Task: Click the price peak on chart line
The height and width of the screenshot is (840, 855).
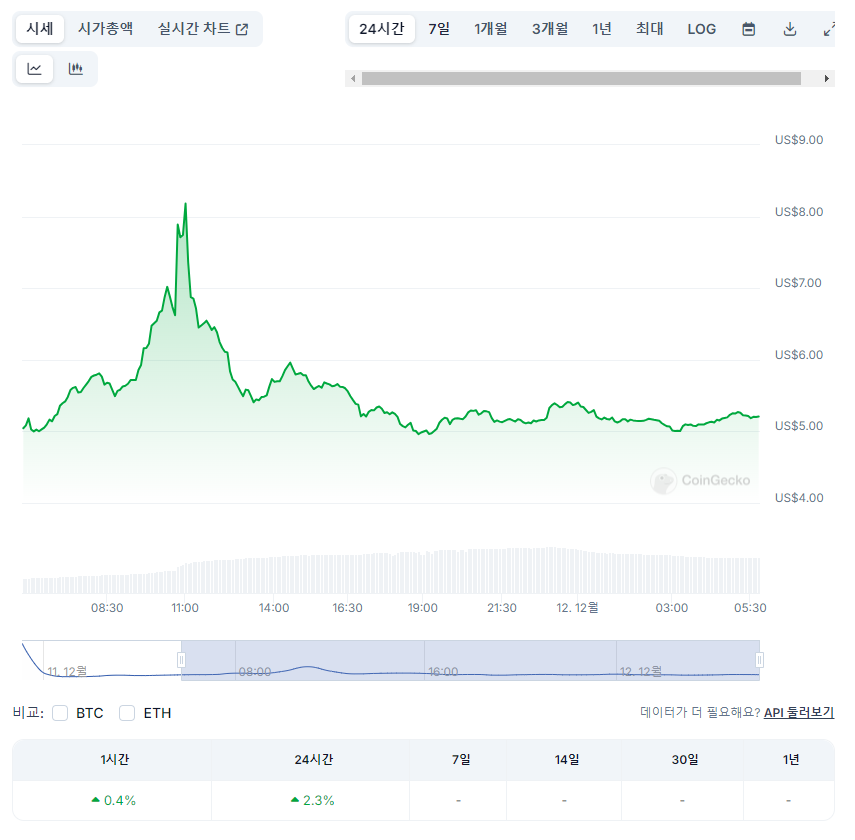Action: pos(185,204)
